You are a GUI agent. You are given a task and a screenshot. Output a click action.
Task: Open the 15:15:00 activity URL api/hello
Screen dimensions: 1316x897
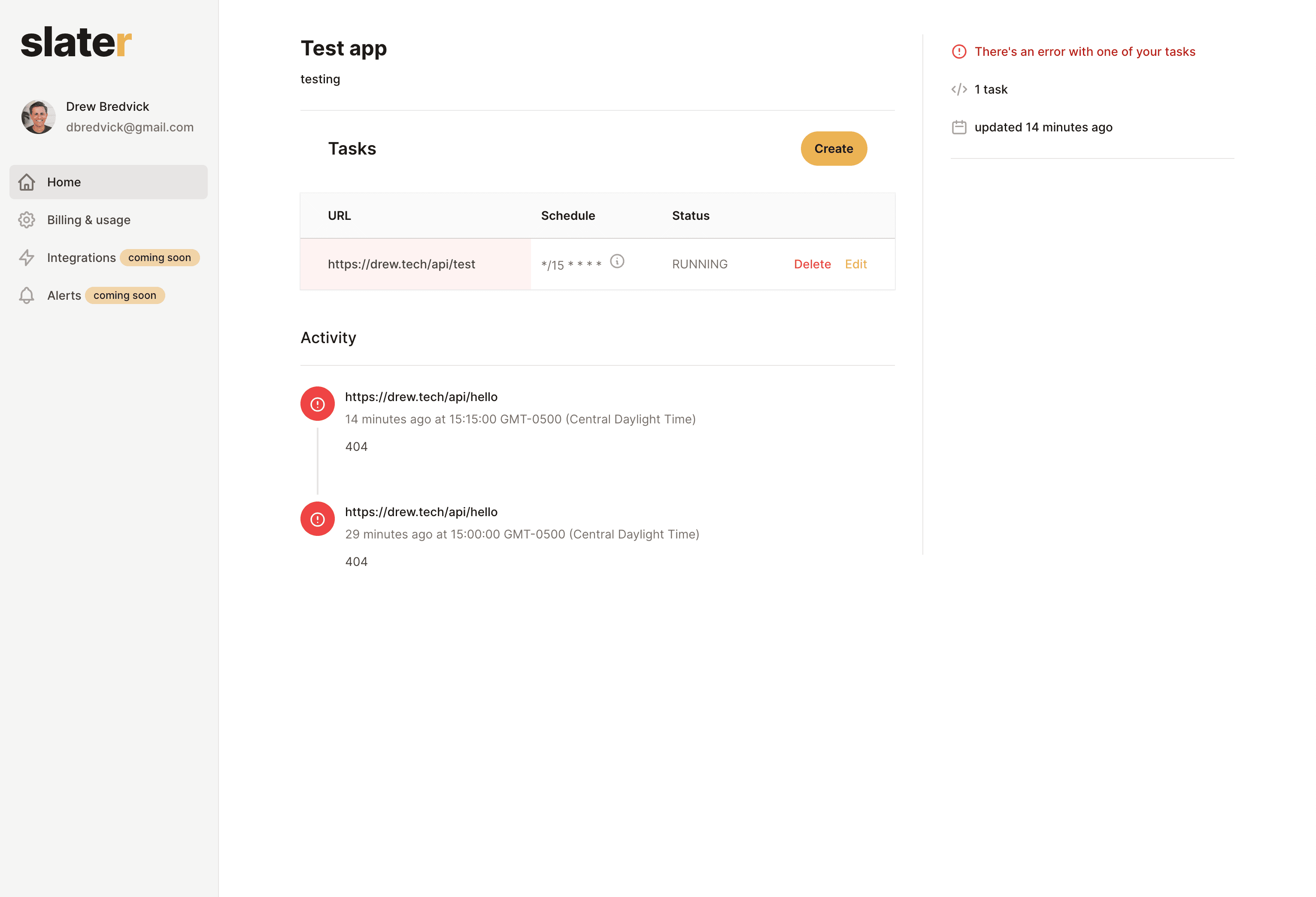pyautogui.click(x=421, y=397)
